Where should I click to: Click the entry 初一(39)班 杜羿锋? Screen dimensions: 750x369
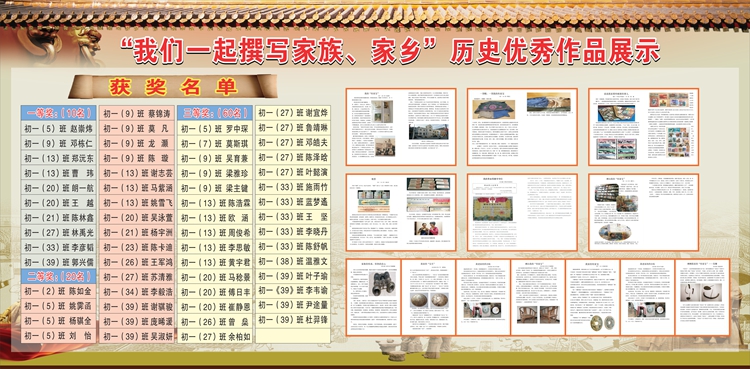pos(293,320)
